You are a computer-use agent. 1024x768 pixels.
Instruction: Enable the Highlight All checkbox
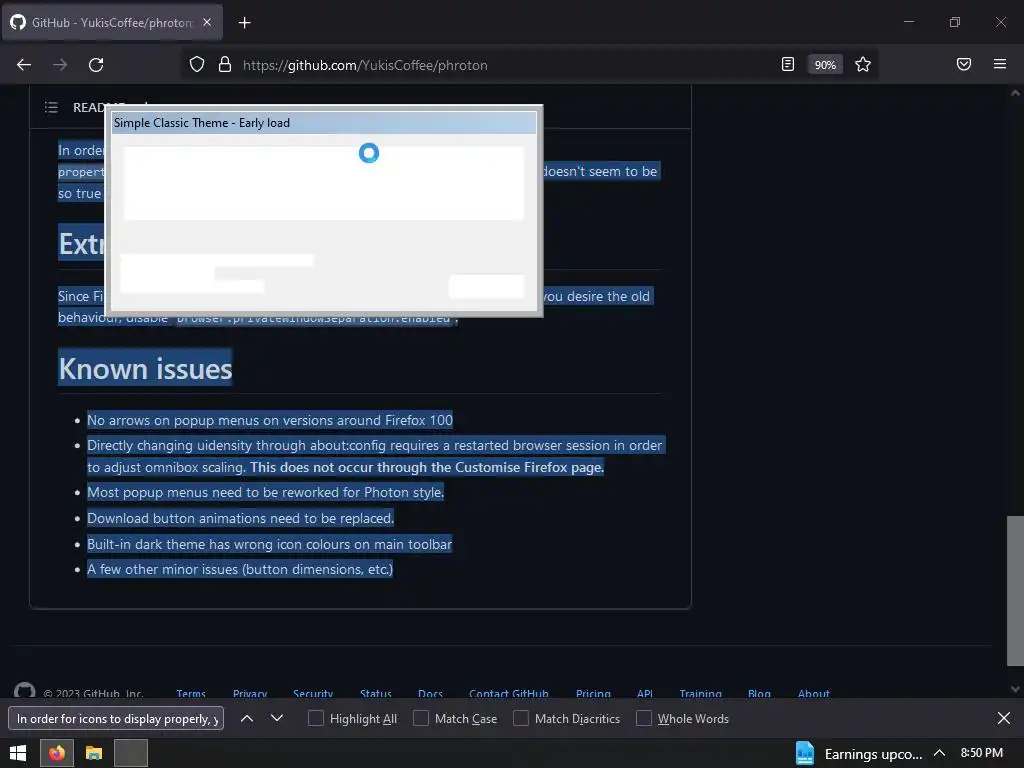[315, 718]
